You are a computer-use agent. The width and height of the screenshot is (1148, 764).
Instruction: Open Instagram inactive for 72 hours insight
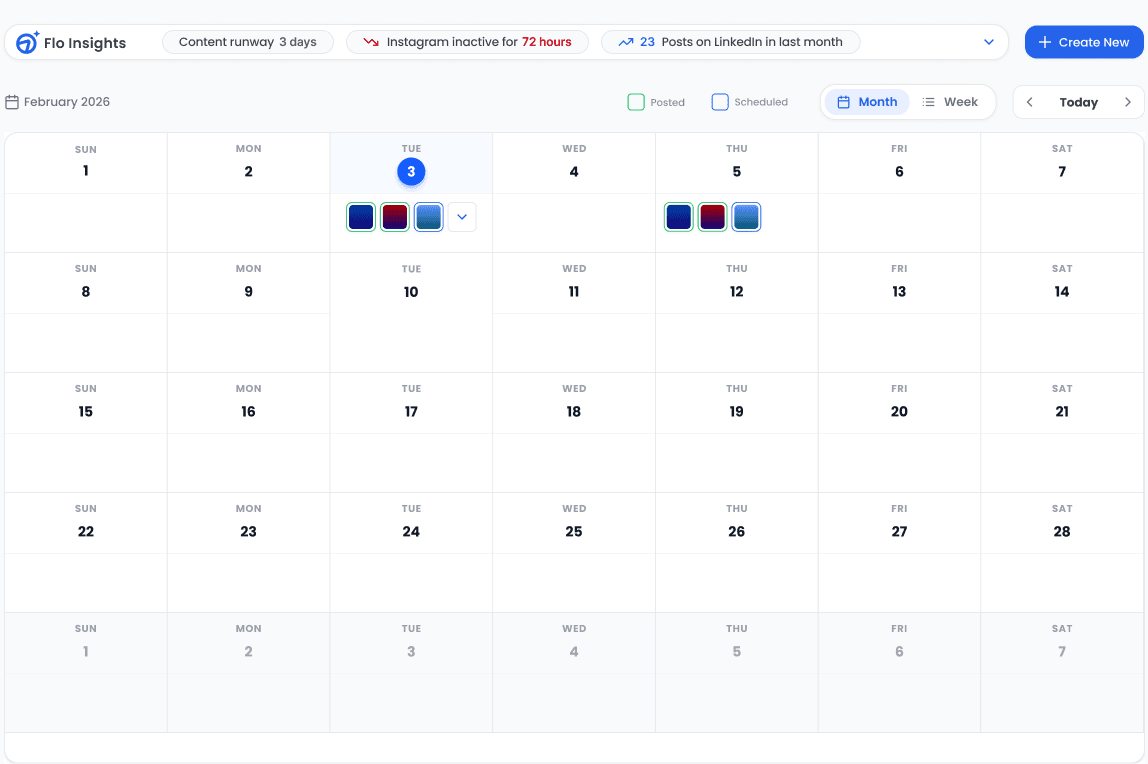(467, 42)
